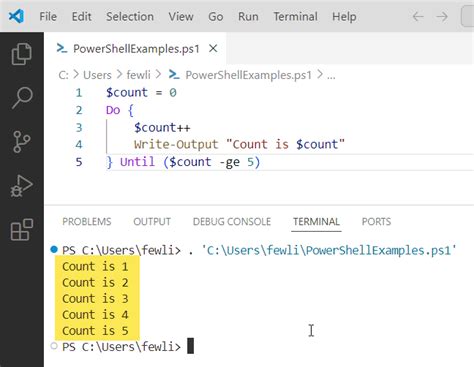Select the PowerShellExamples.ps1 editor tab
This screenshot has width=474, height=367.
[x=136, y=49]
